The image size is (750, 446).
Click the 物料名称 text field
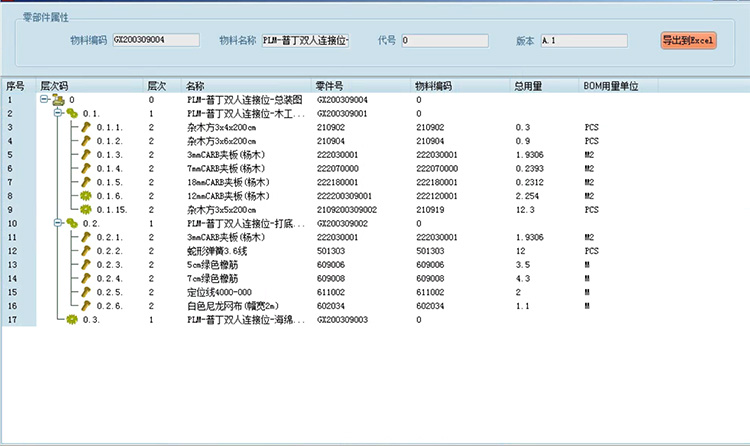[x=305, y=41]
